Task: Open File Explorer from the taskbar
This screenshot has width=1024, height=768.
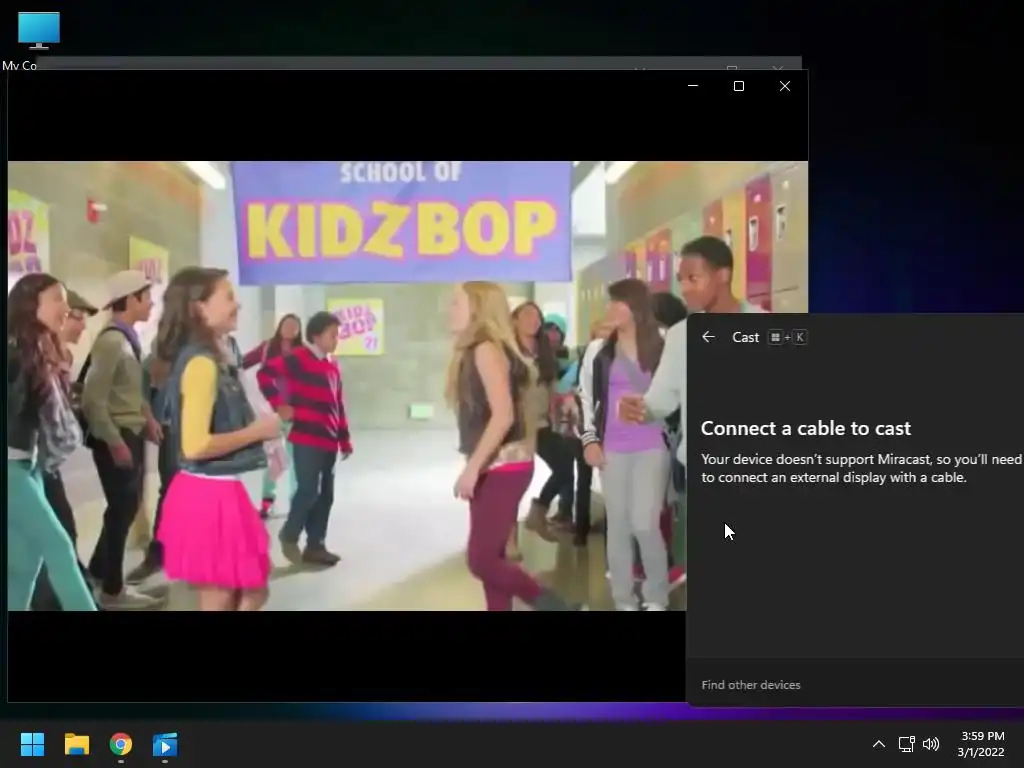Action: [x=76, y=744]
